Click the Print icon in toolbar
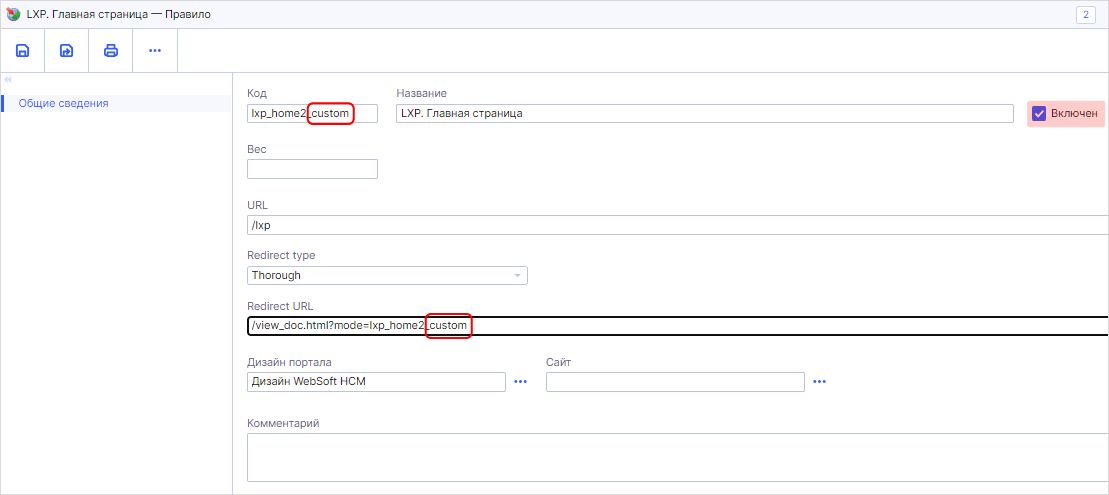The image size is (1109, 495). (111, 51)
